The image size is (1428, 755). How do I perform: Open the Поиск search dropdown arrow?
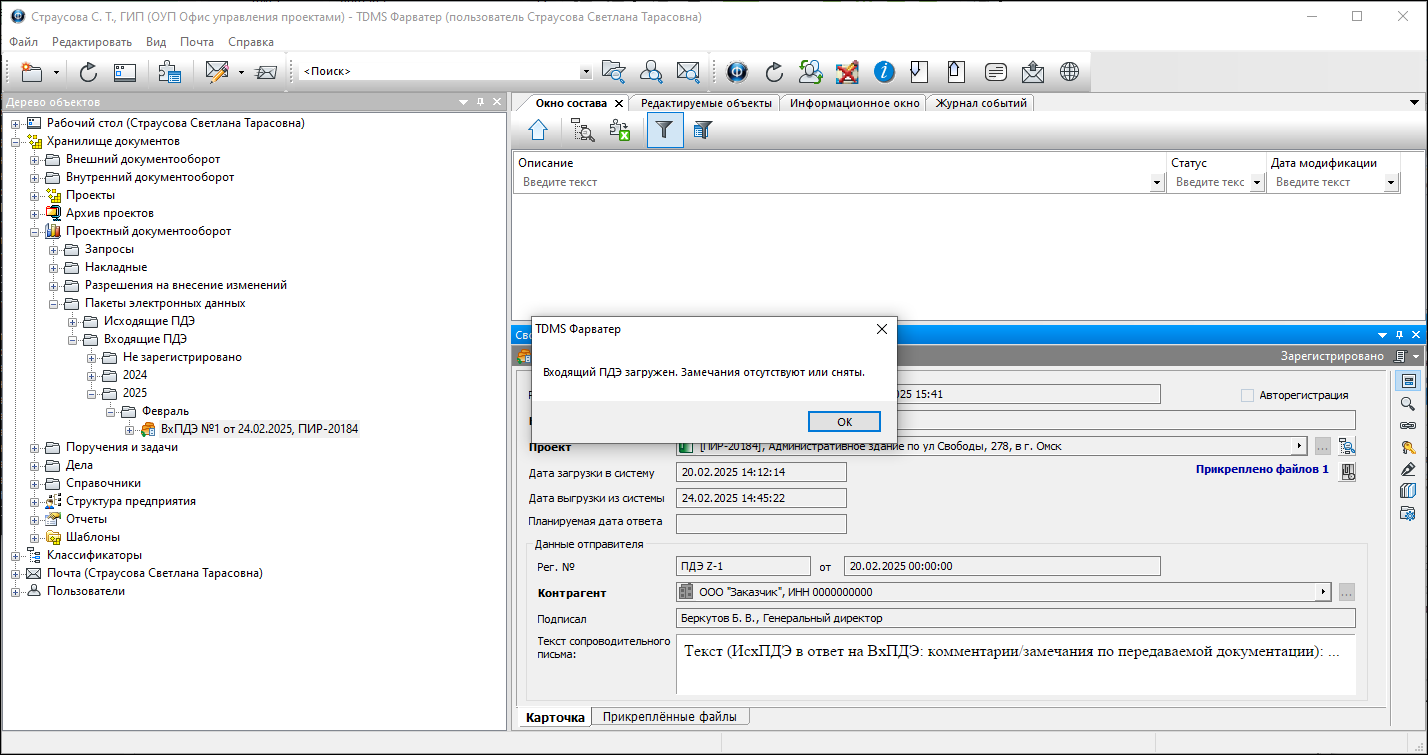click(x=586, y=72)
